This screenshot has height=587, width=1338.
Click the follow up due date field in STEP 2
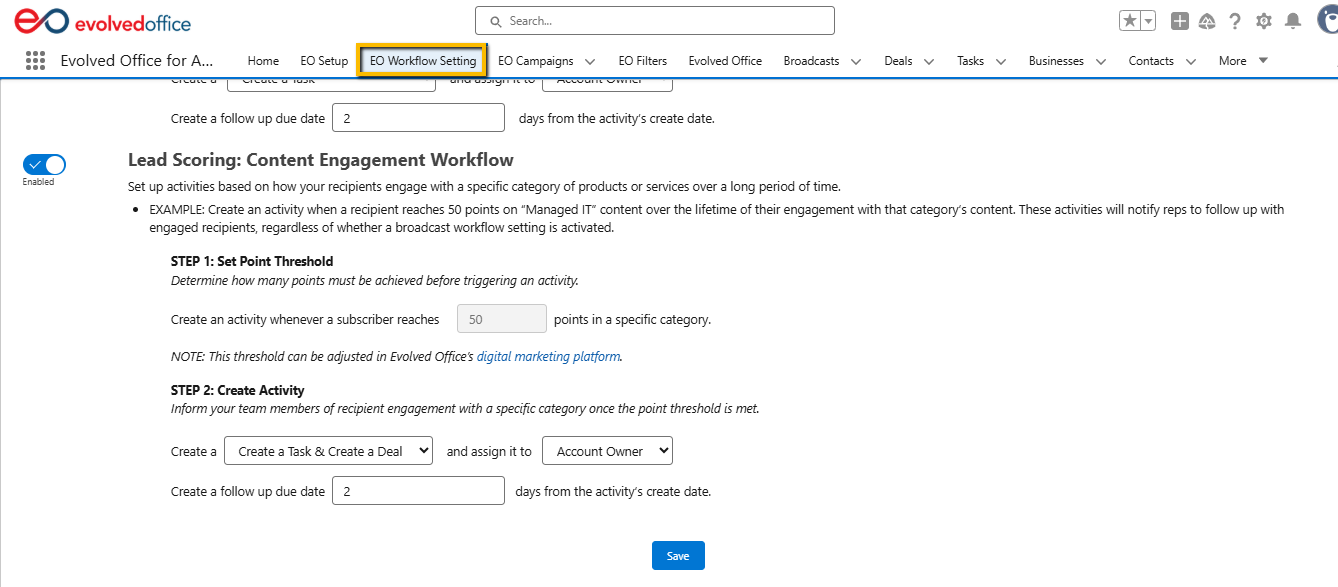[x=418, y=491]
